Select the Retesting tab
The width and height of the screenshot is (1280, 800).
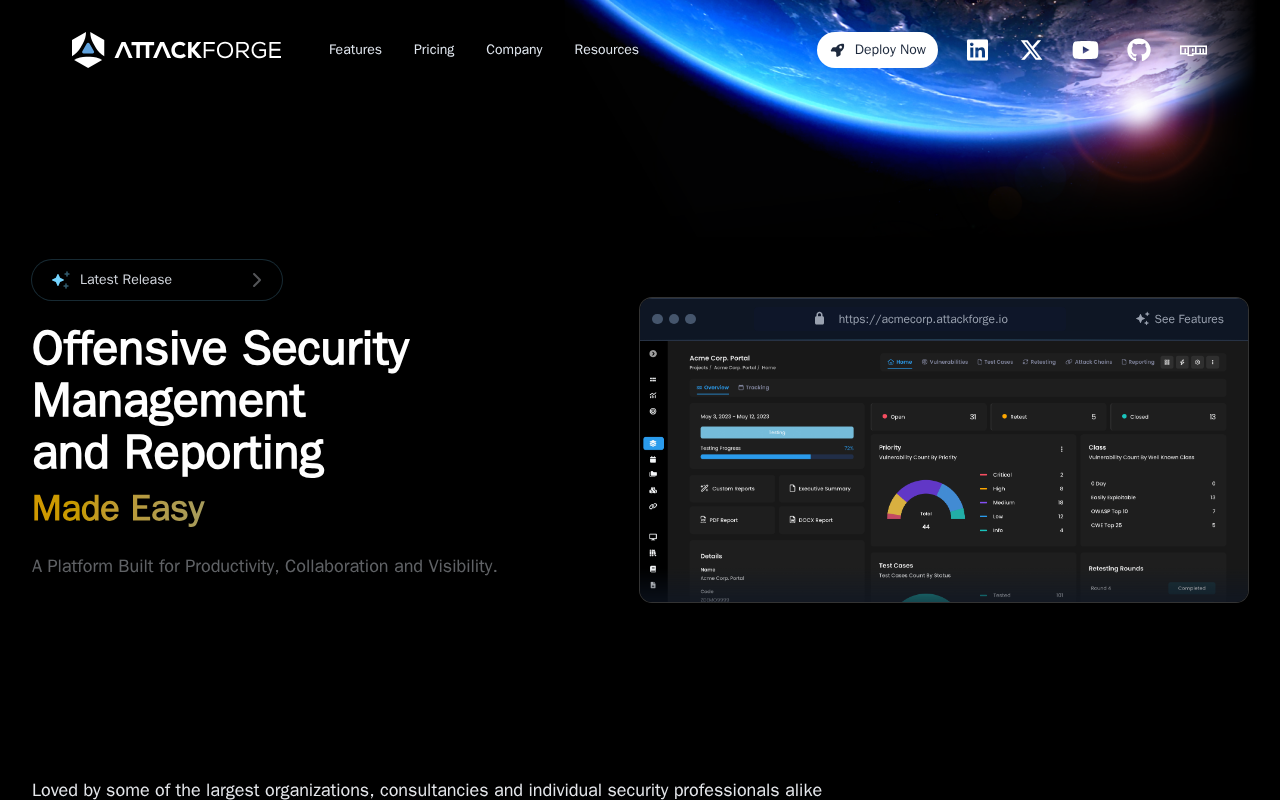(1039, 362)
